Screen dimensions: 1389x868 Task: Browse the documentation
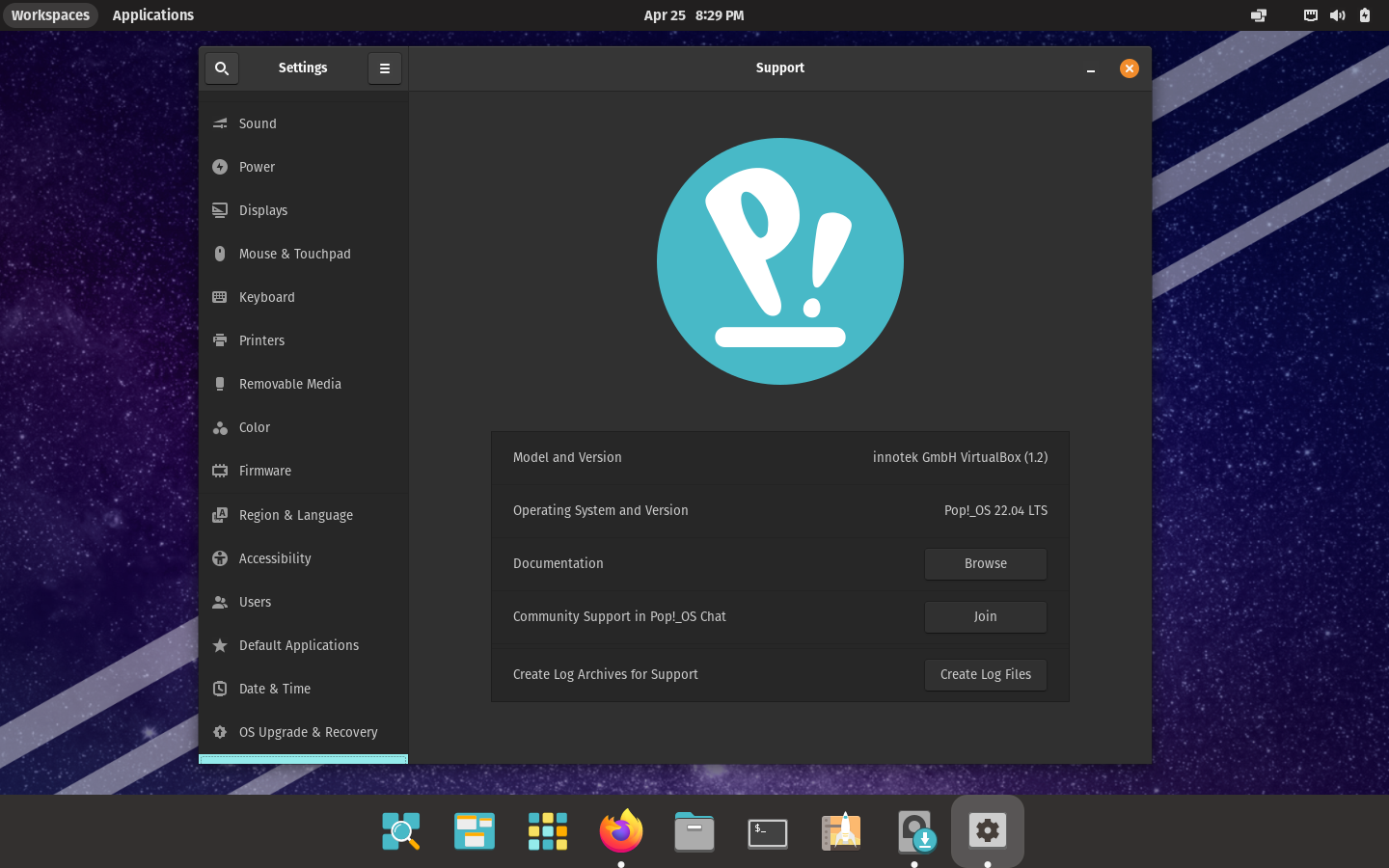985,564
